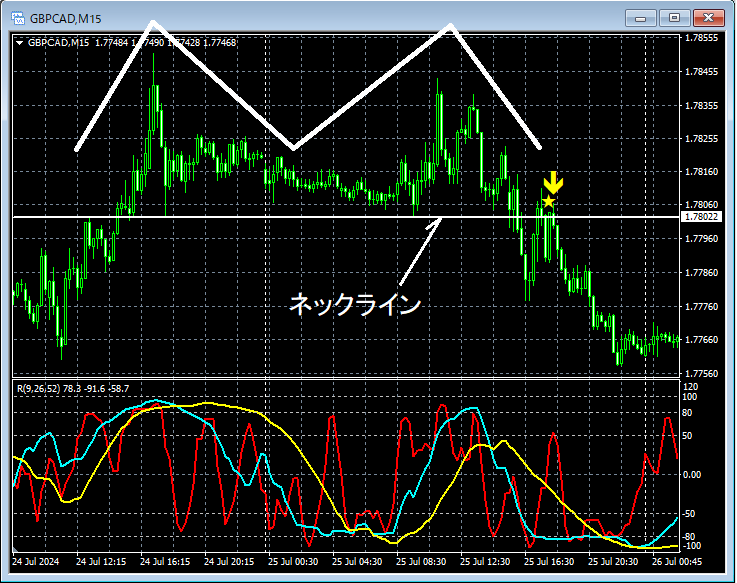Image resolution: width=737 pixels, height=583 pixels.
Task: Click the 24 Jul 12:15 time label
Action: point(101,562)
